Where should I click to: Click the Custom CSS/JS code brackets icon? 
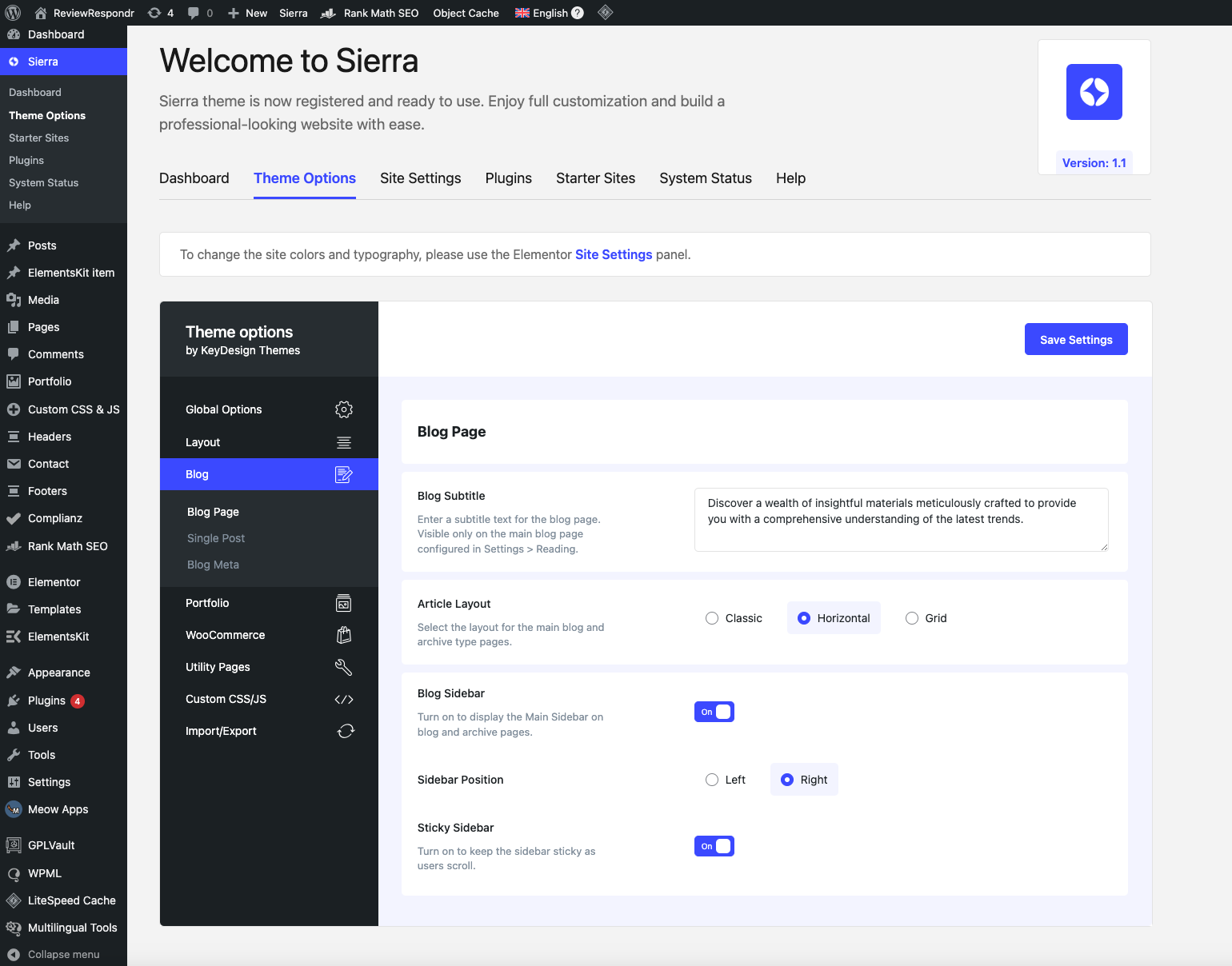pyautogui.click(x=344, y=699)
